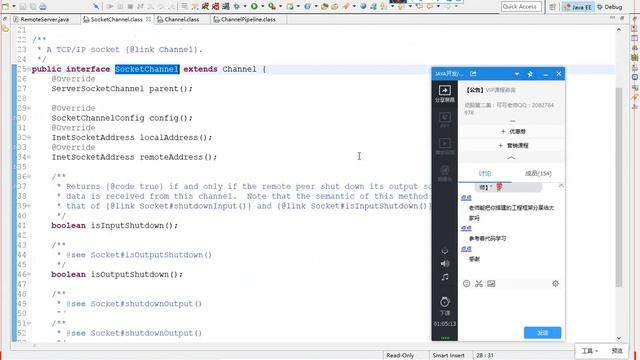This screenshot has height=360, width=640.
Task: Click the print icon in Eclipse toolbar
Action: click(42, 6)
